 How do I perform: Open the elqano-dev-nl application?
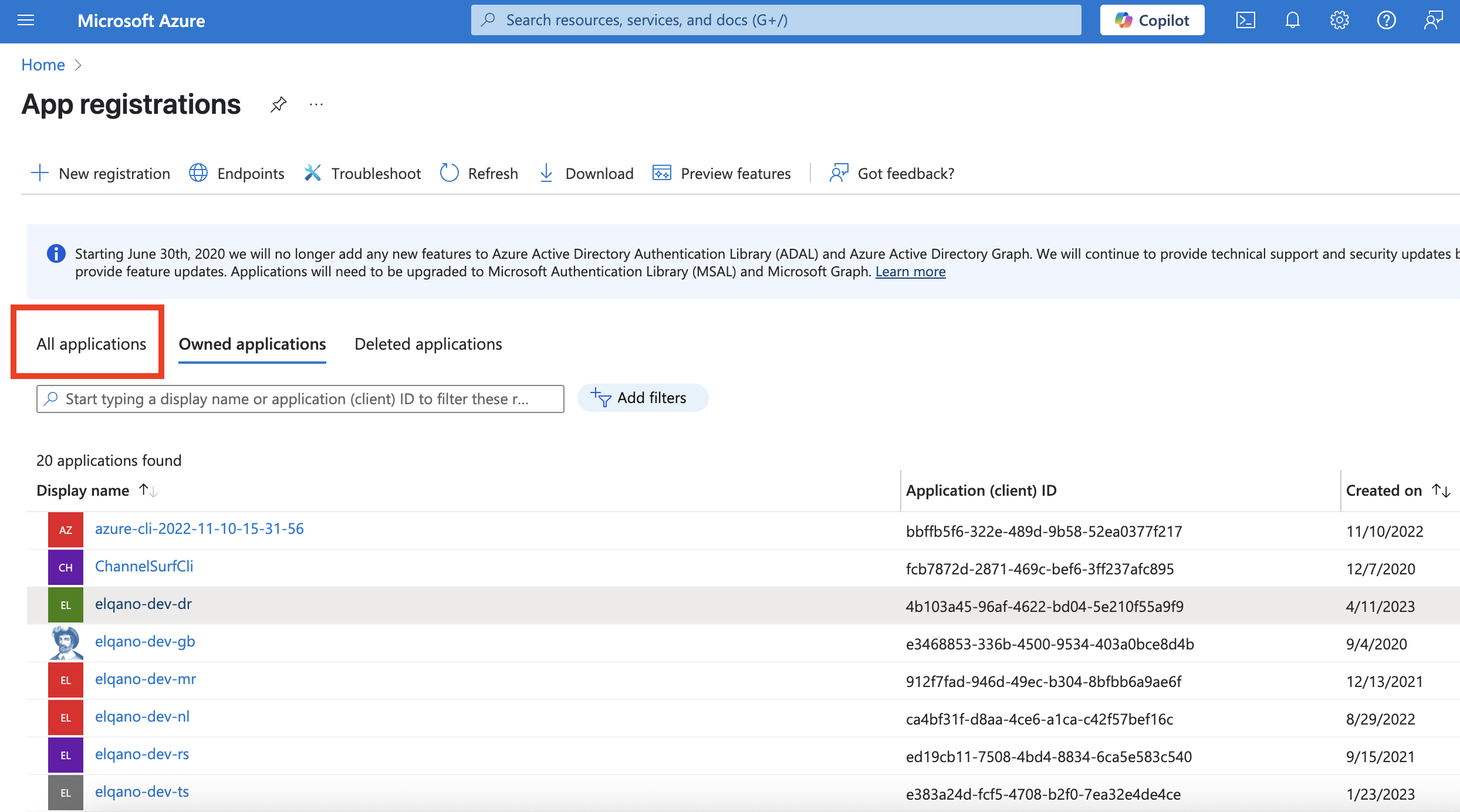click(142, 716)
